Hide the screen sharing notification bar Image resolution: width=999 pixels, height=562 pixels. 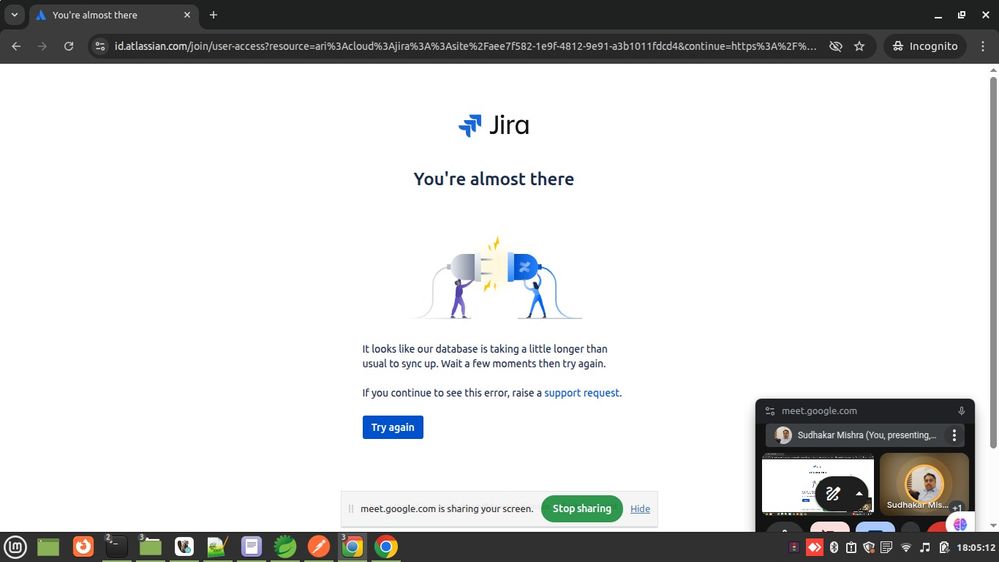640,508
